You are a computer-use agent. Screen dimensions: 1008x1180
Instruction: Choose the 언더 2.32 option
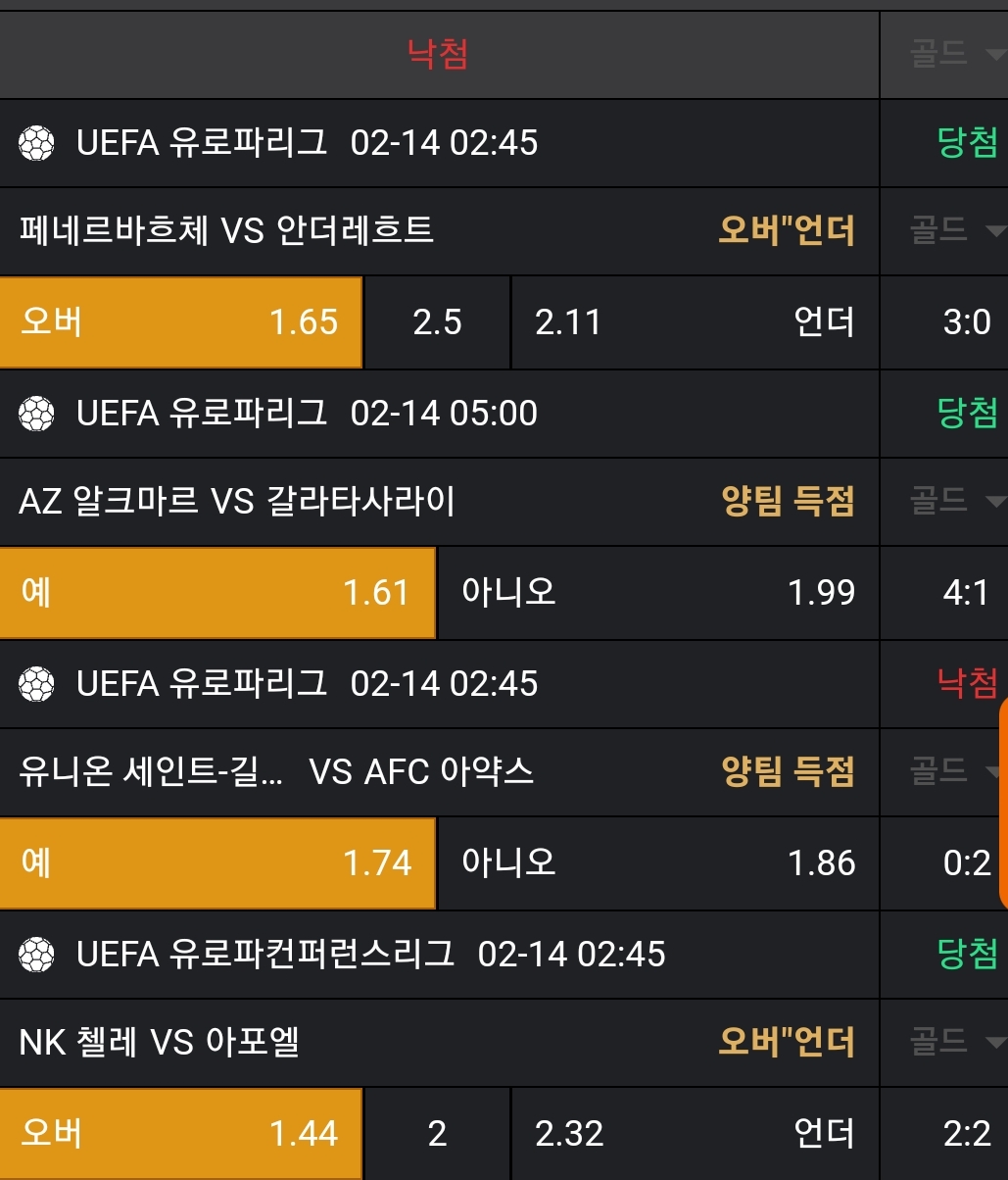(x=695, y=1134)
